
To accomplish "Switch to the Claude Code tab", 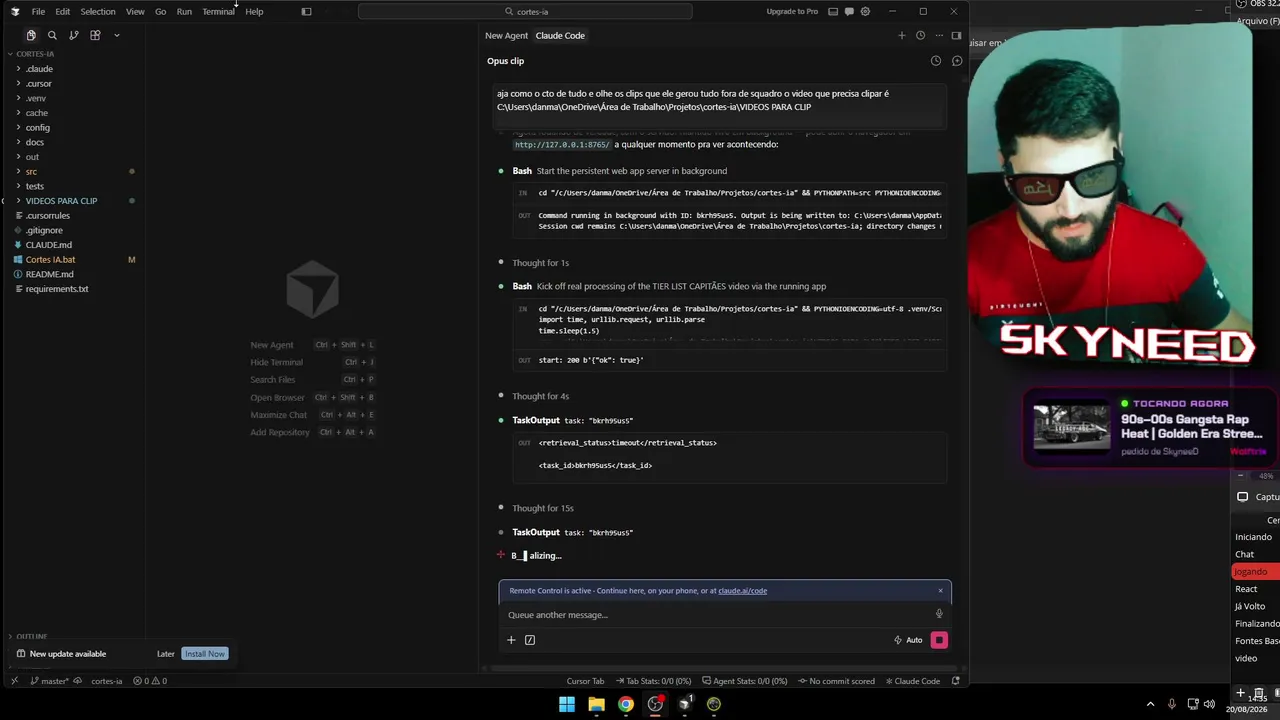I will (560, 35).
